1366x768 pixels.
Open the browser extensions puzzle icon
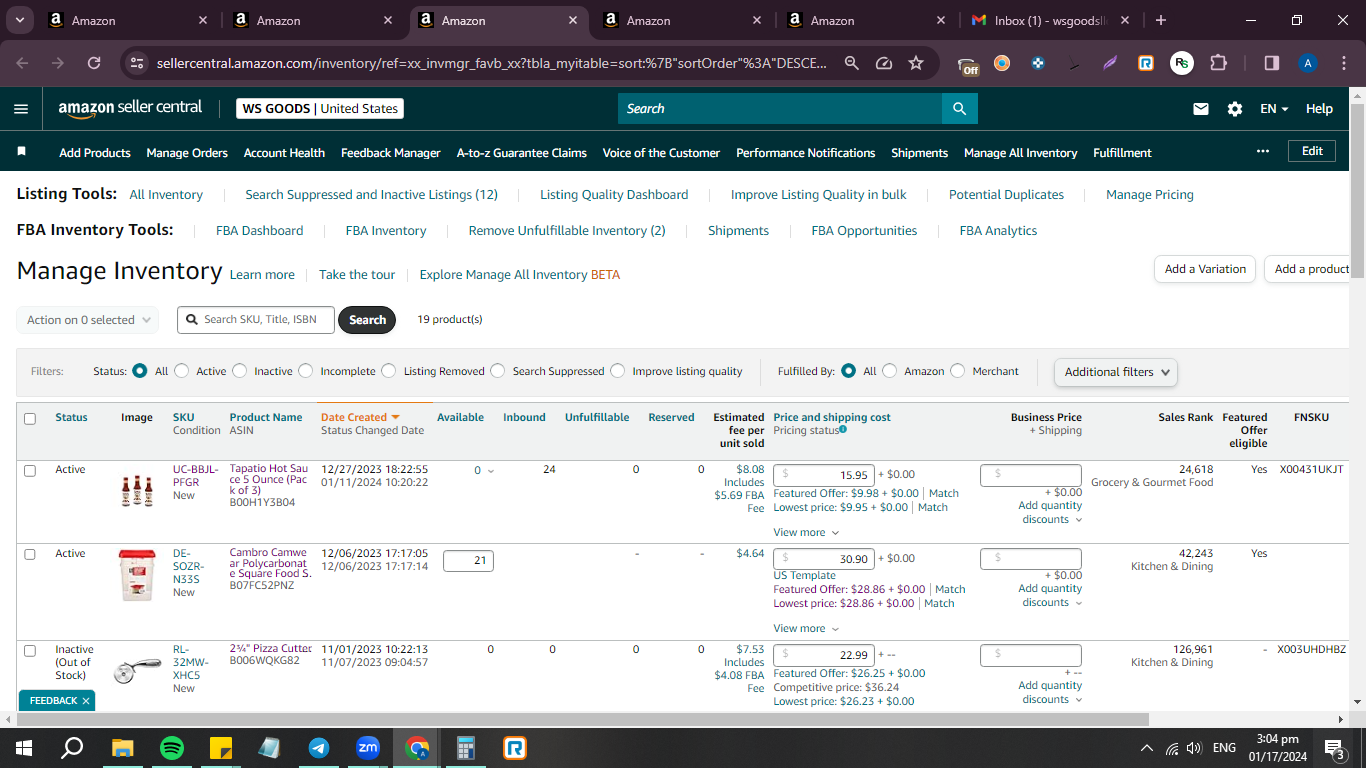point(1218,63)
